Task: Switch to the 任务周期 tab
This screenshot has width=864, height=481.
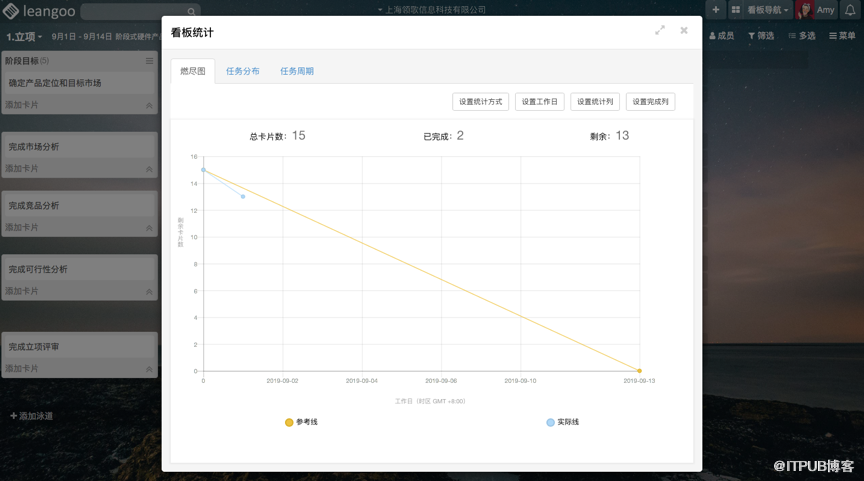Action: [x=296, y=71]
